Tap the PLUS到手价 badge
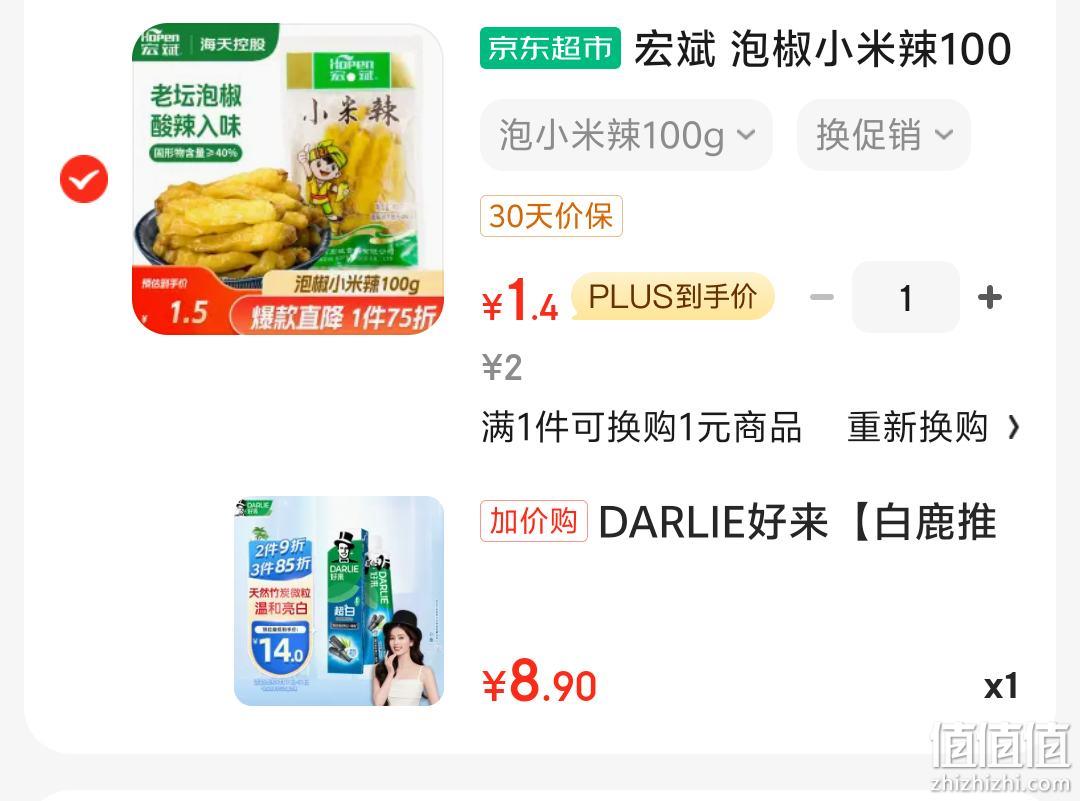The width and height of the screenshot is (1080, 801). [x=673, y=297]
